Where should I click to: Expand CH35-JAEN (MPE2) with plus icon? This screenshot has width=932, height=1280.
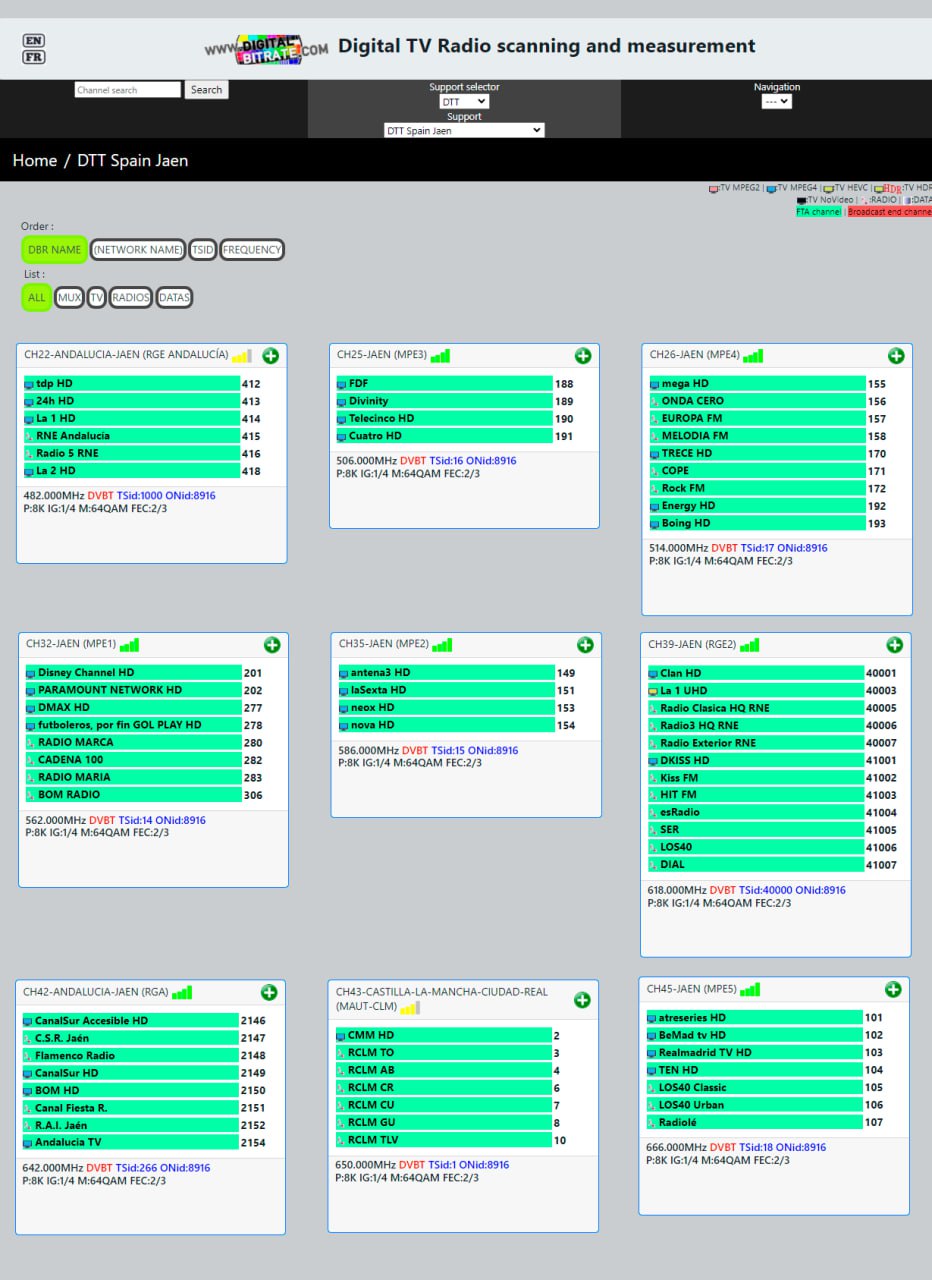pyautogui.click(x=585, y=645)
